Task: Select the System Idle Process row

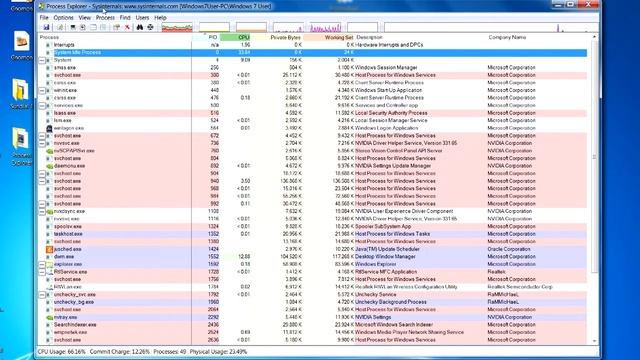Action: [313, 53]
